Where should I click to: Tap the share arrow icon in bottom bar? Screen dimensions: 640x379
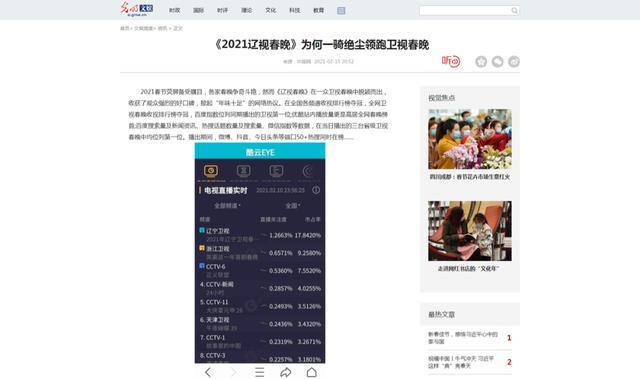(286, 372)
